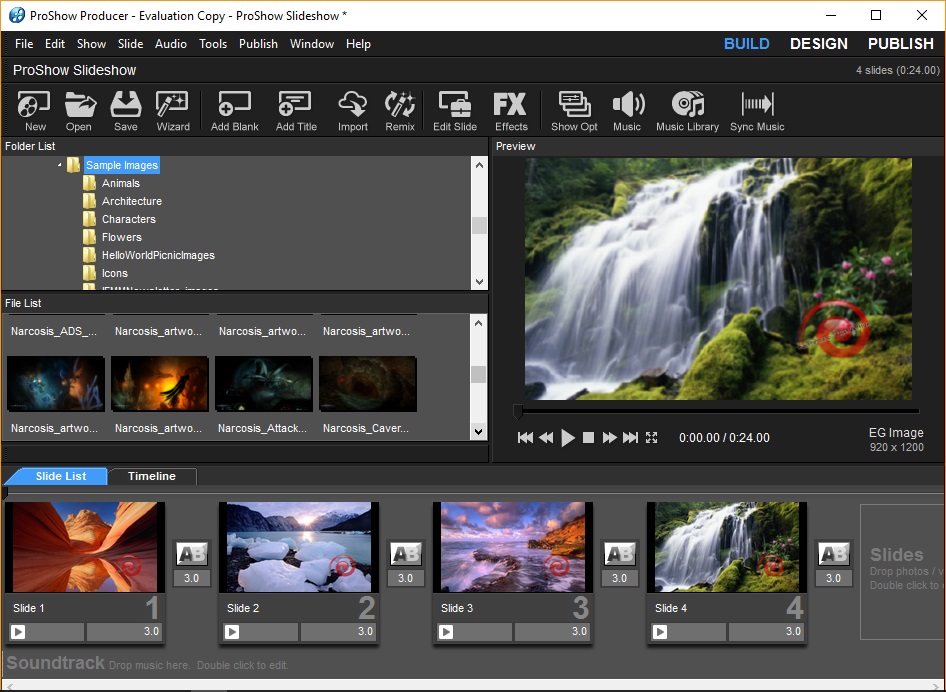
Task: Select the Narcosis_Caver thumbnail in File List
Action: (367, 384)
